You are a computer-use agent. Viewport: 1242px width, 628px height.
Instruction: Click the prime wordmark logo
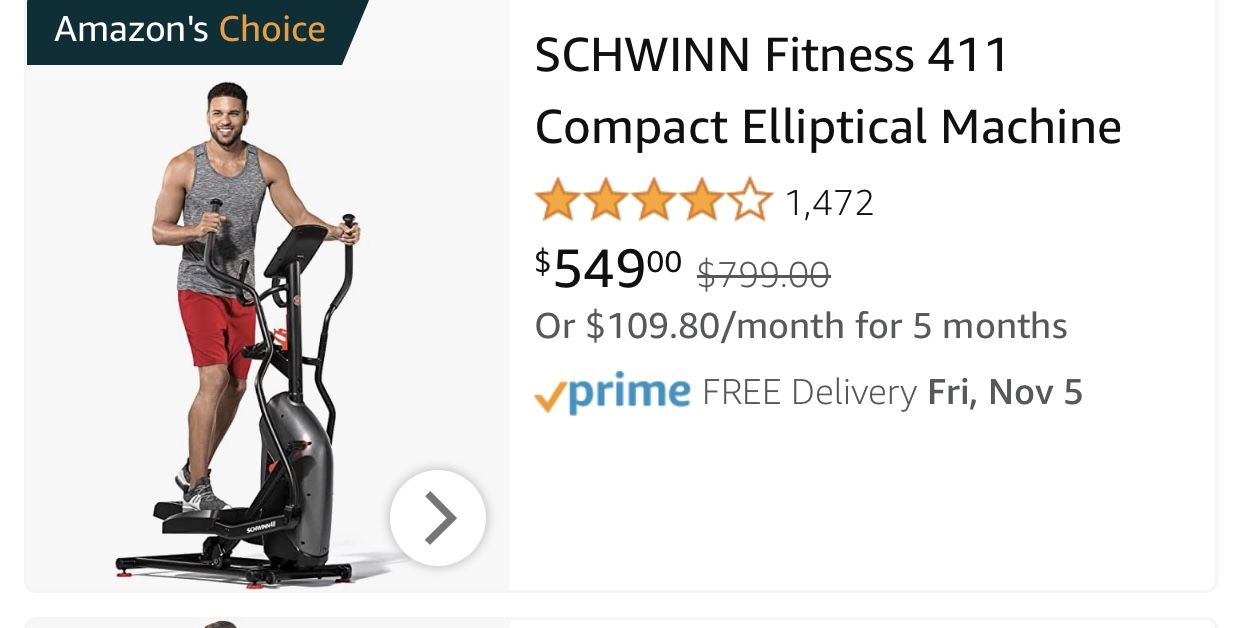625,392
